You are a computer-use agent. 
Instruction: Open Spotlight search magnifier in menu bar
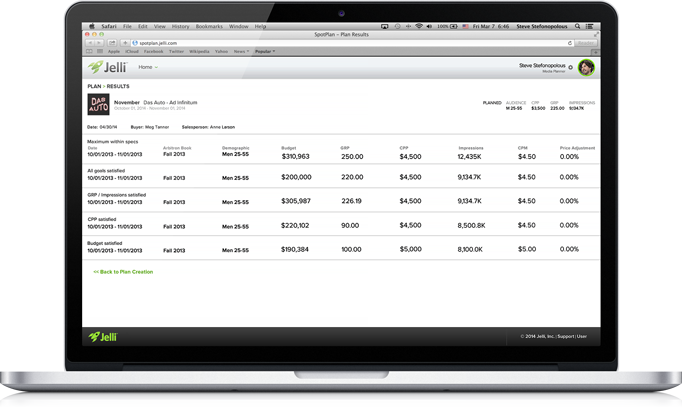[x=578, y=27]
